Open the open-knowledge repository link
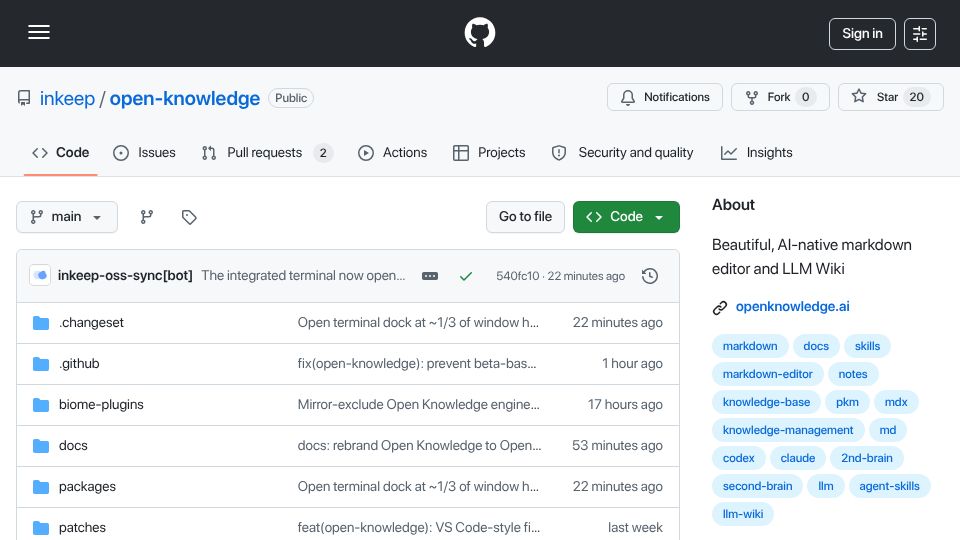This screenshot has width=960, height=540. (184, 98)
